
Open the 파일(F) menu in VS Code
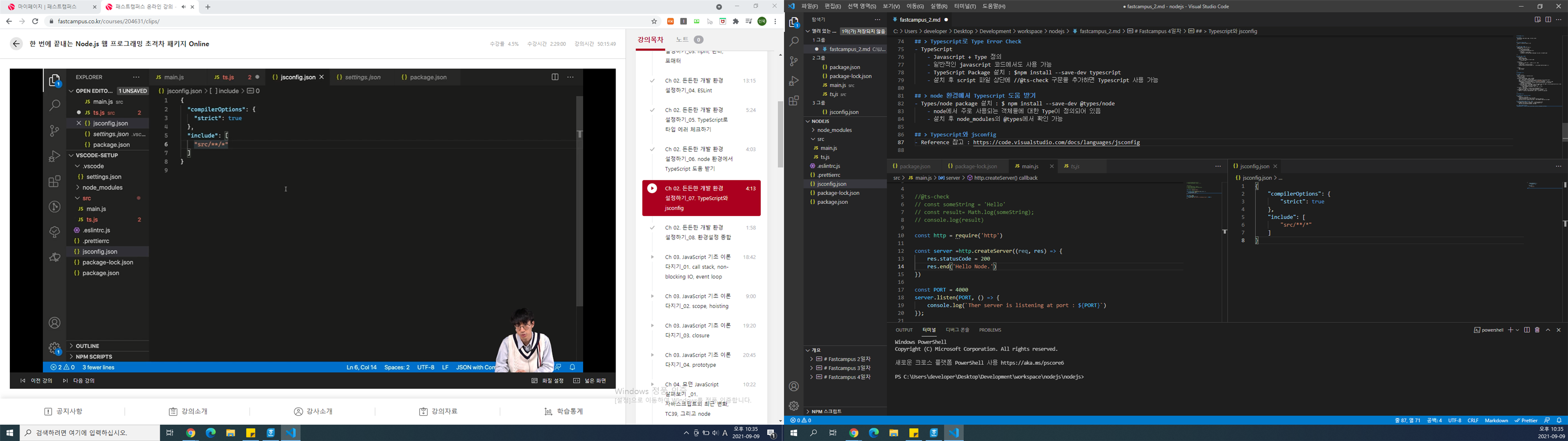(x=809, y=6)
